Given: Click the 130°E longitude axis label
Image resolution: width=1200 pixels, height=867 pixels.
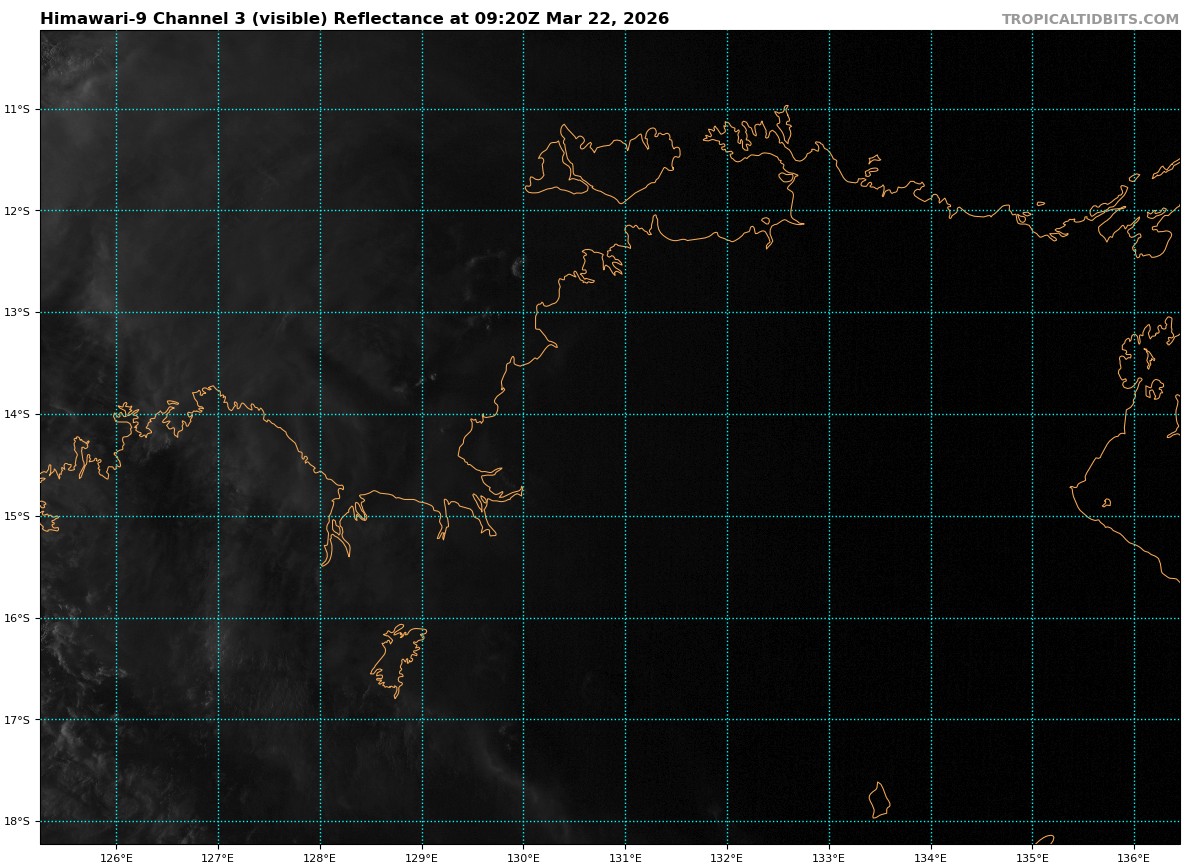Looking at the screenshot, I should pyautogui.click(x=523, y=857).
